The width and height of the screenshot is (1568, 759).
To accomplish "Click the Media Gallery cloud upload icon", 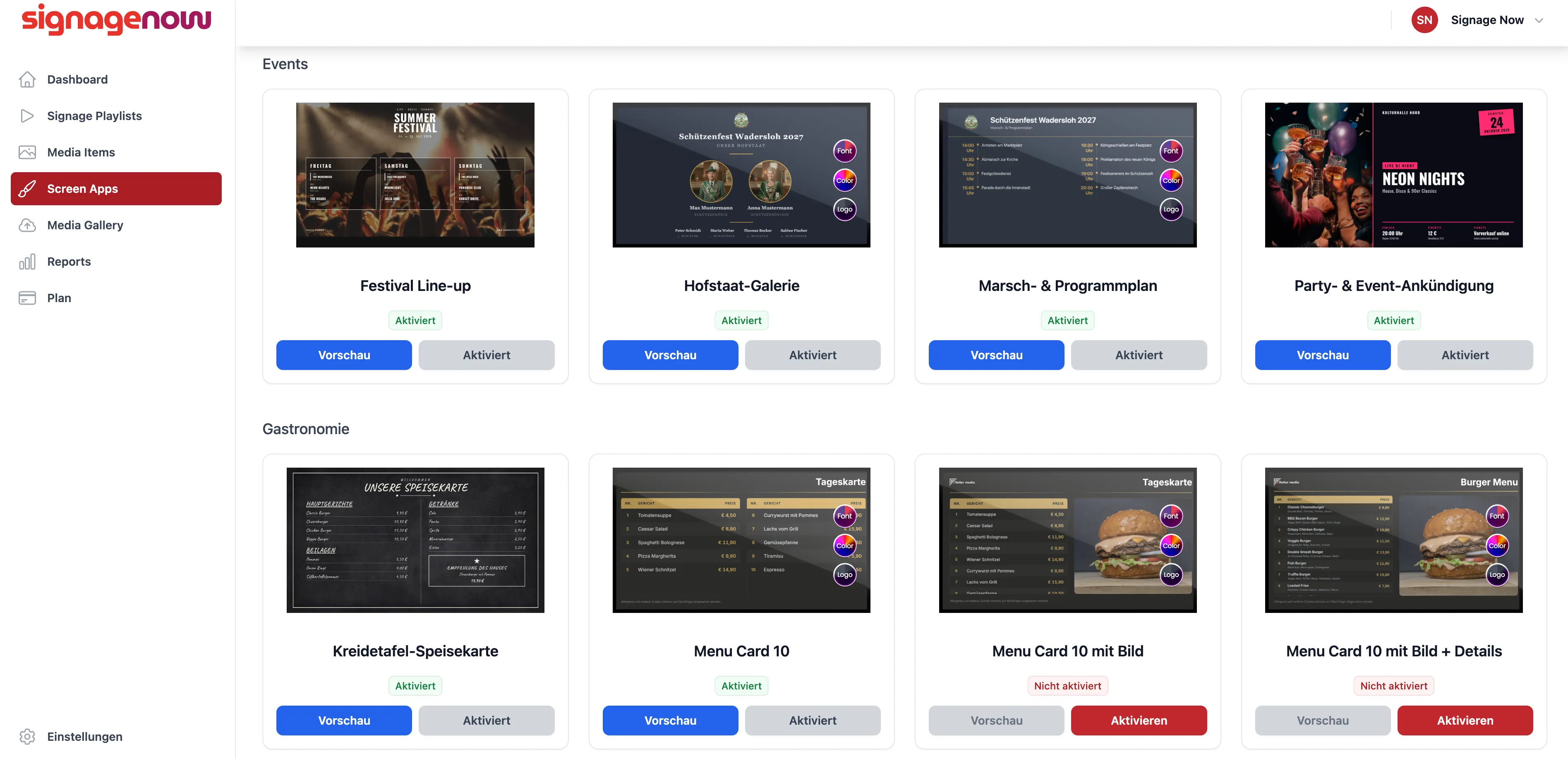I will [x=27, y=225].
